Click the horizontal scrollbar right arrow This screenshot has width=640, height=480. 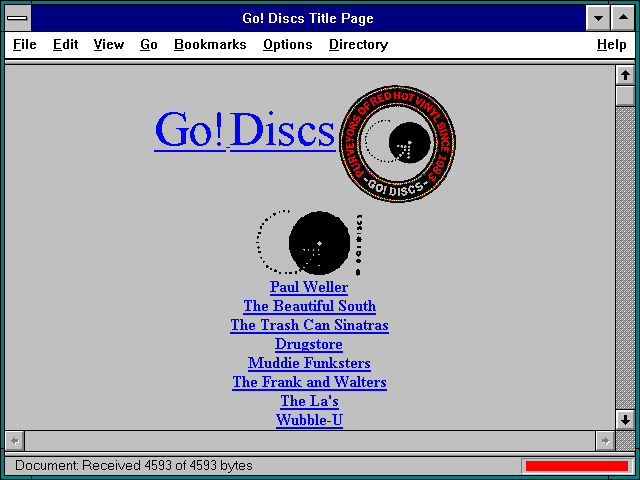click(605, 441)
